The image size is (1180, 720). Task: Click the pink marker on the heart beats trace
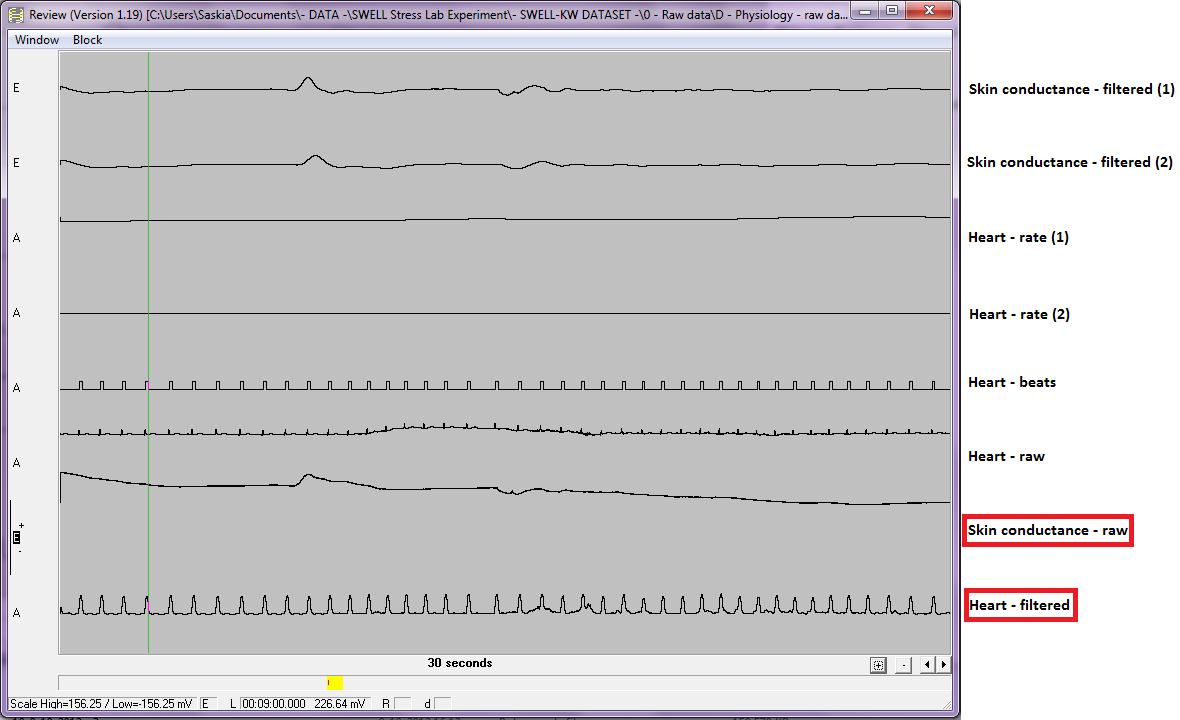(x=147, y=384)
